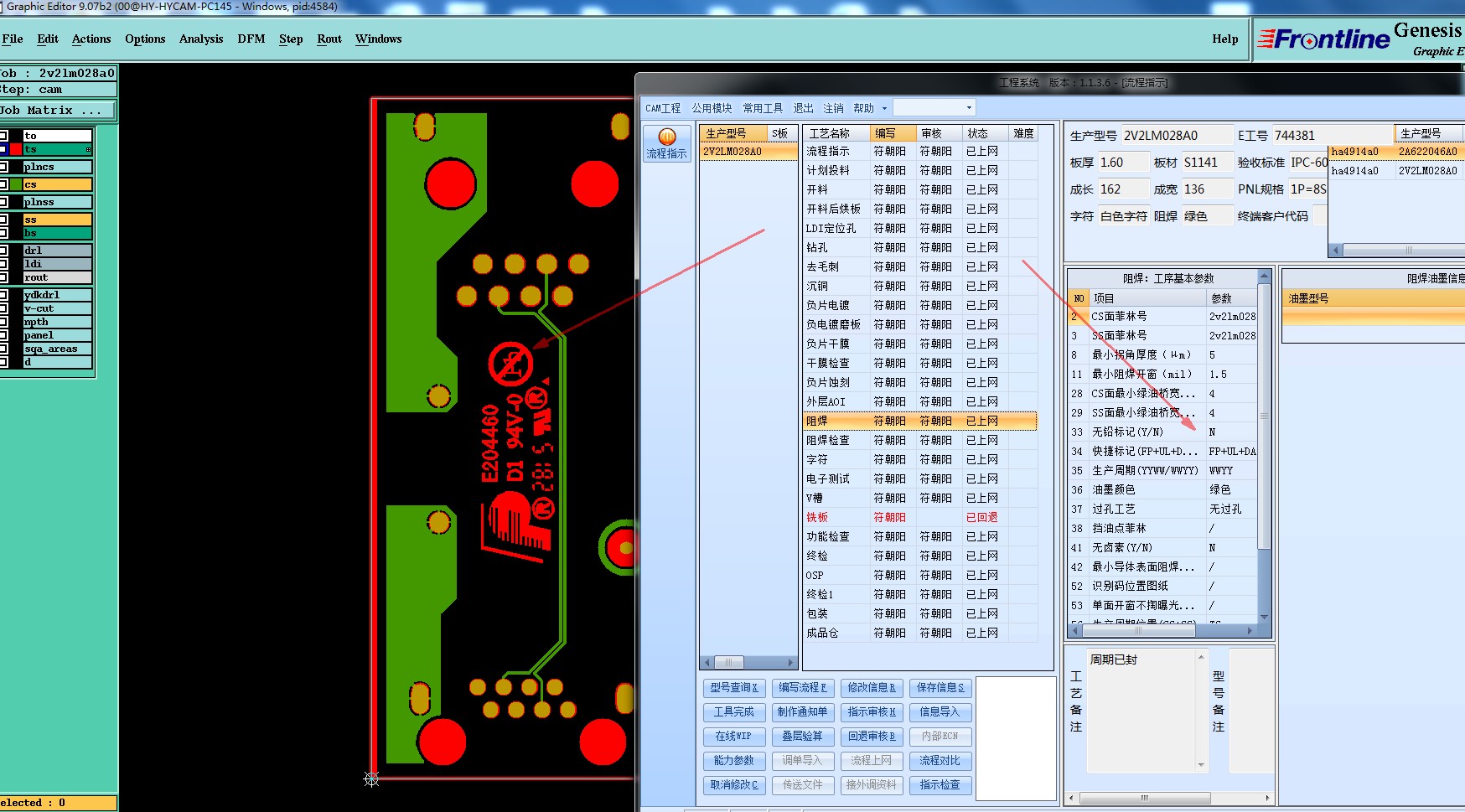Open the Job Matrix ... panel
1465x812 pixels.
(x=57, y=110)
